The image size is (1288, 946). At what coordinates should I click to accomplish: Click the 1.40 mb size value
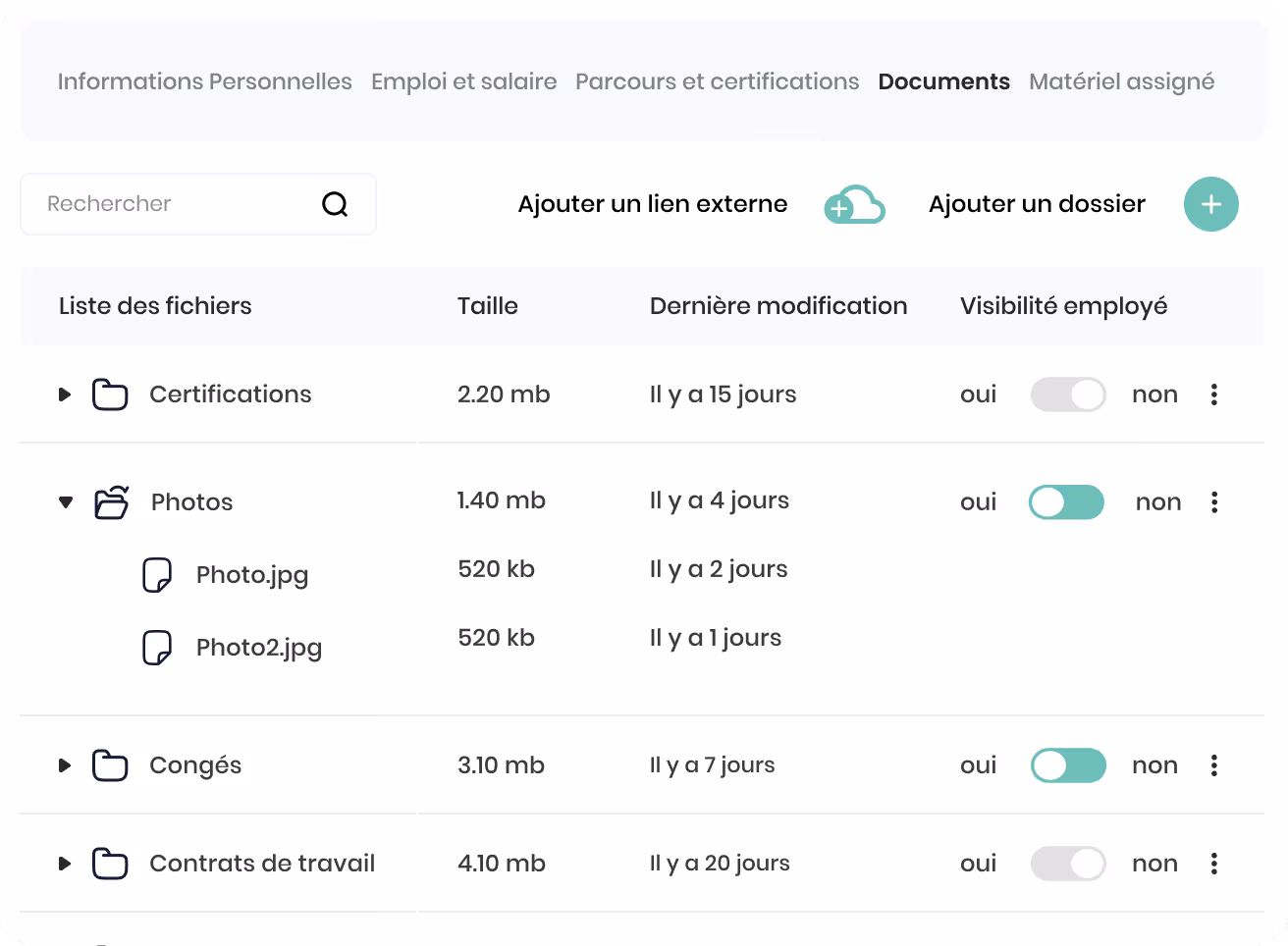502,500
